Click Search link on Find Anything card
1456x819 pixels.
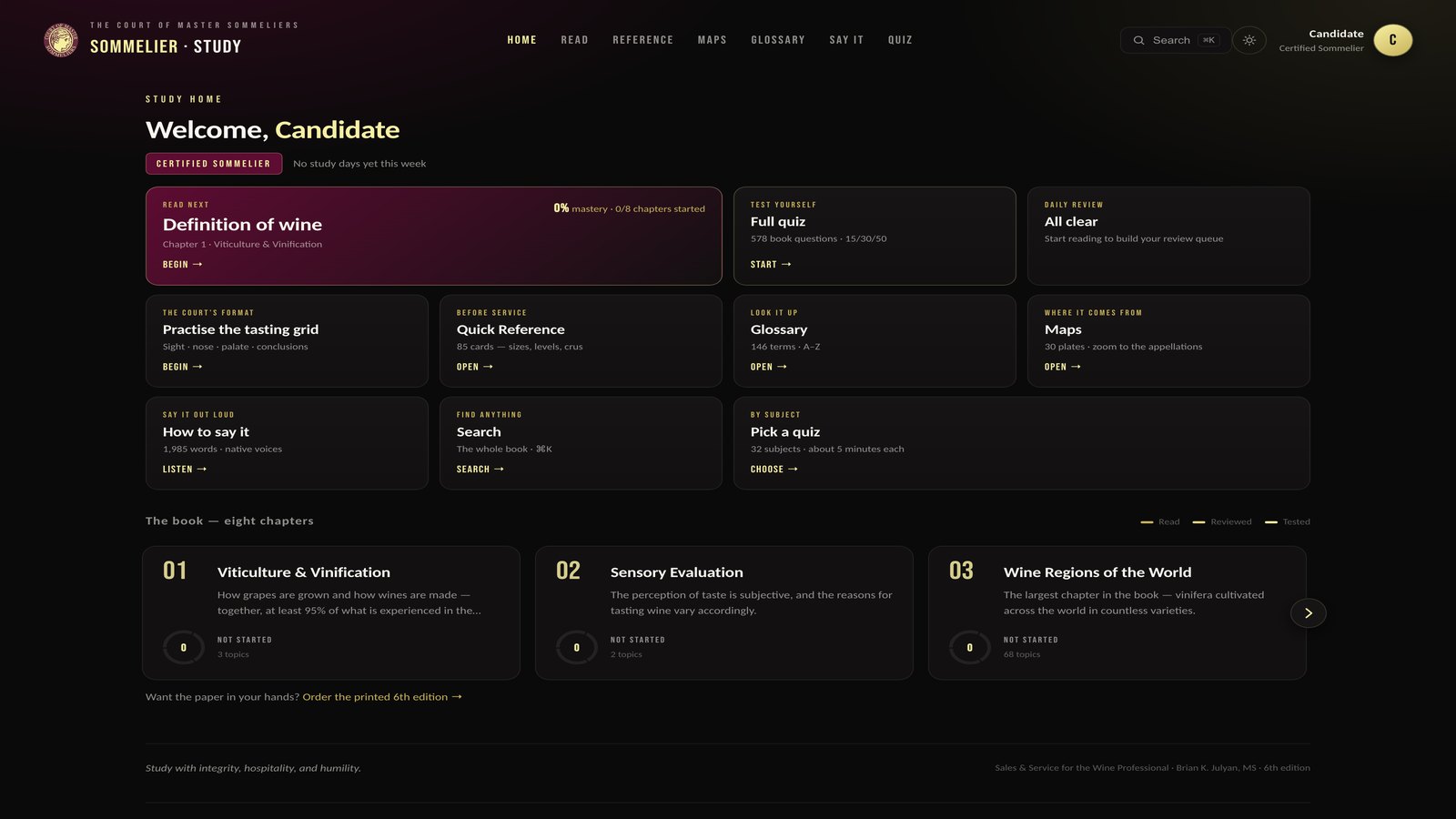coord(480,470)
